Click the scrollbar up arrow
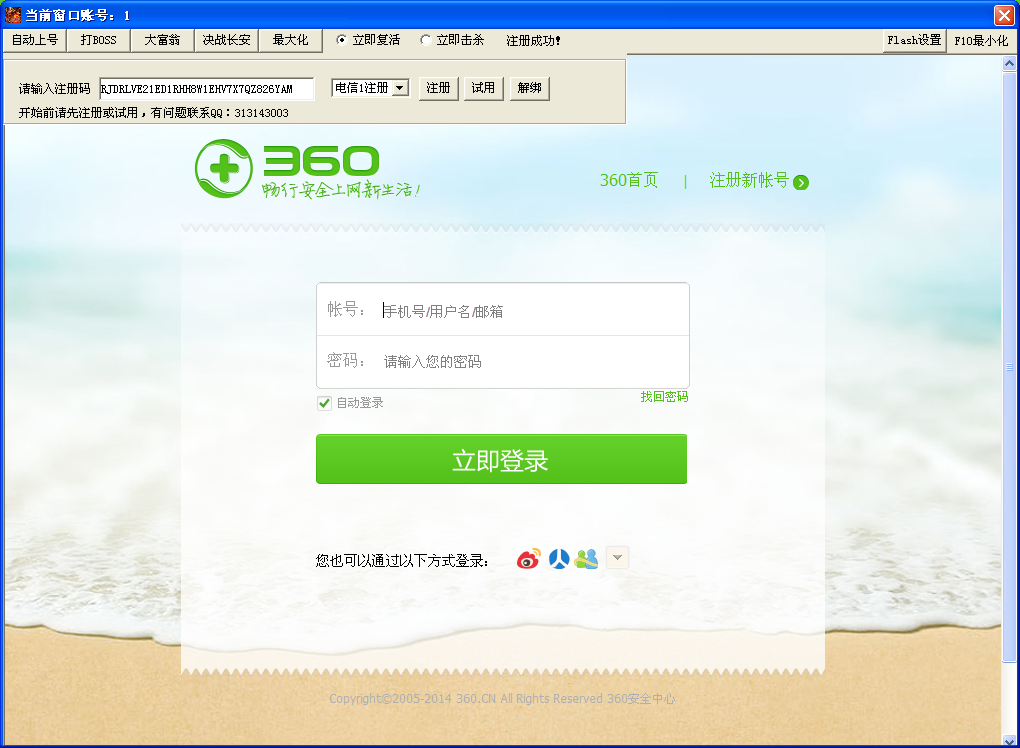1020x748 pixels. [x=1009, y=63]
